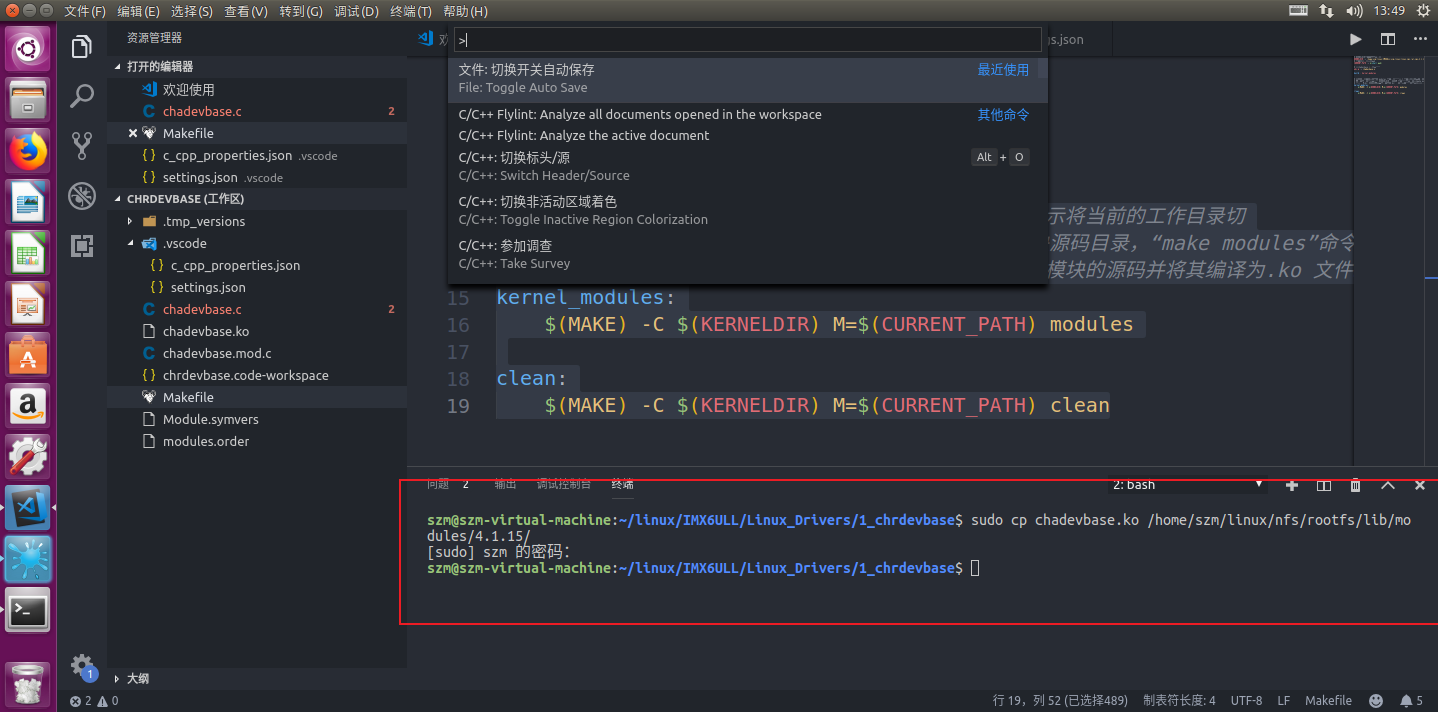
Task: Open the 编辑(E) menu
Action: coord(138,11)
